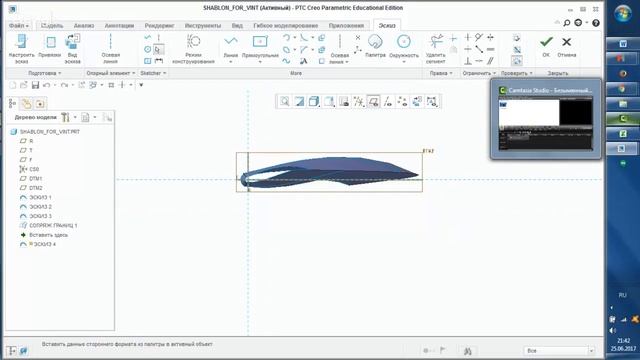
Task: Open Sketch Setup (Настроить эскиз)
Action: 22,48
